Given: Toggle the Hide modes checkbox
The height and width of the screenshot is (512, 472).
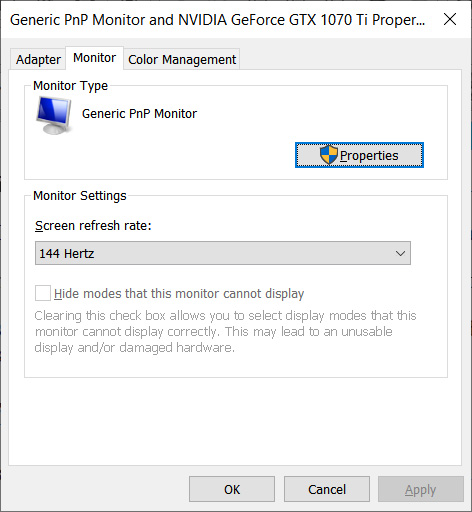Looking at the screenshot, I should [x=43, y=293].
